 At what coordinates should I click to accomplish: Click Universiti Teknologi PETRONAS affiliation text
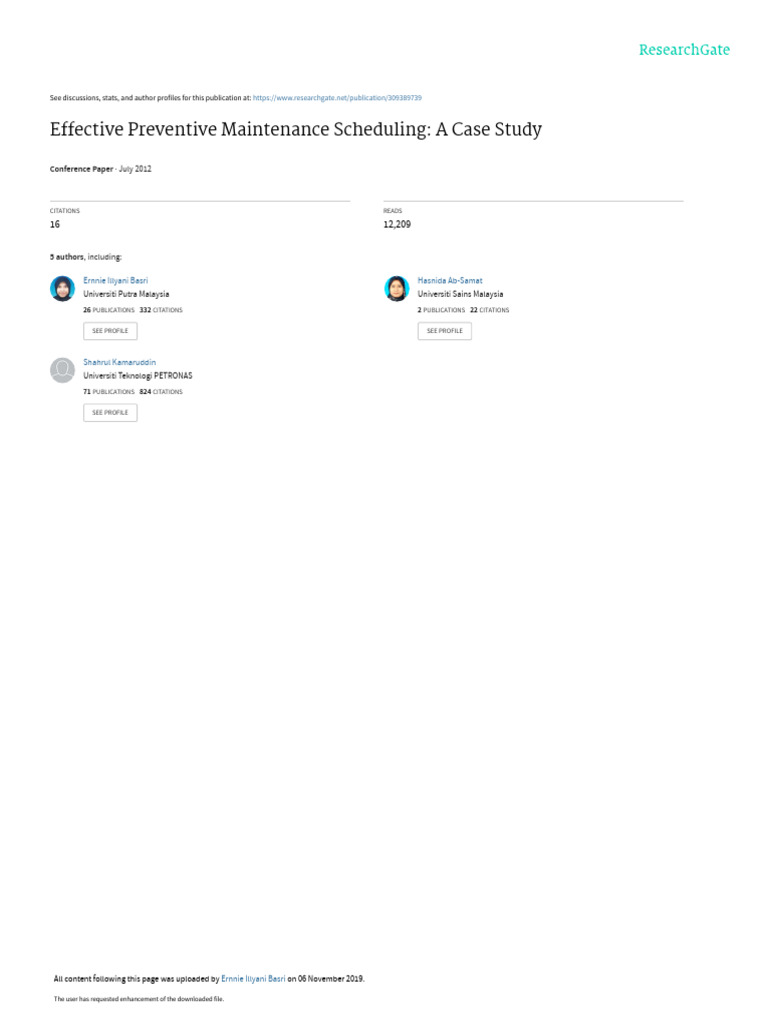tap(138, 376)
